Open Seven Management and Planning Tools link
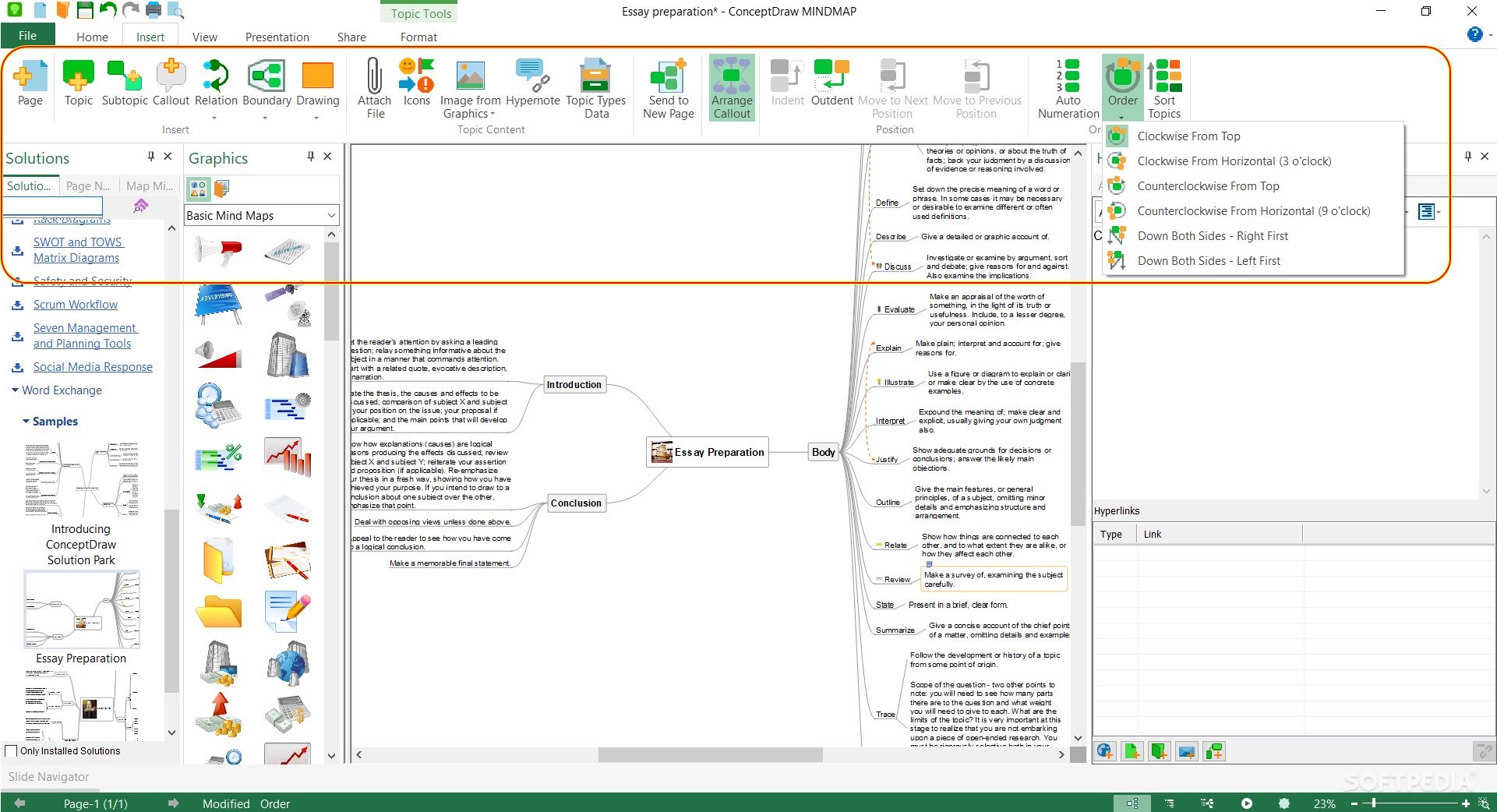The width and height of the screenshot is (1497, 812). pyautogui.click(x=84, y=336)
